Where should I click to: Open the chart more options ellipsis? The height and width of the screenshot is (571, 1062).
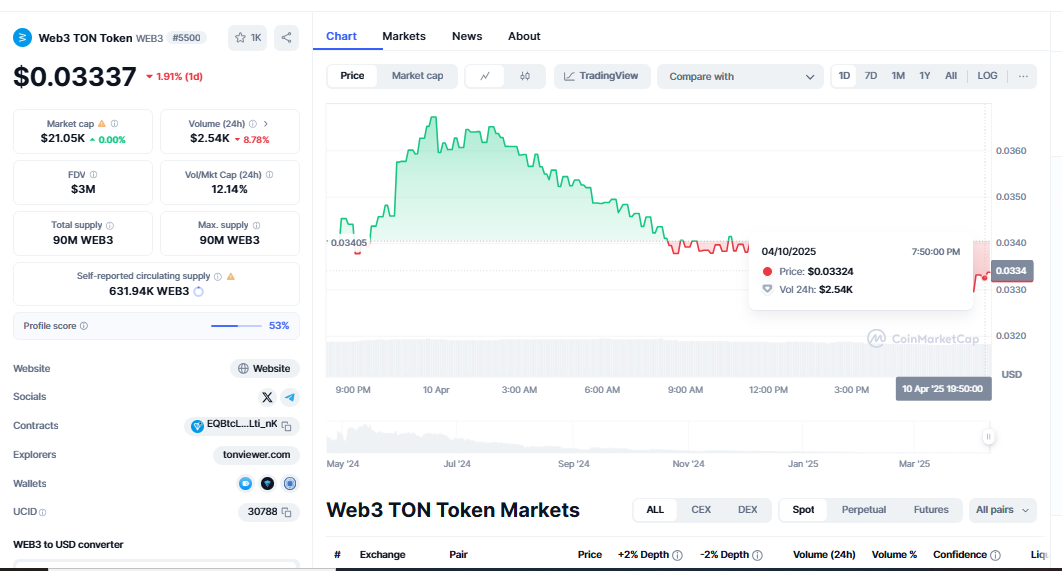click(1023, 77)
